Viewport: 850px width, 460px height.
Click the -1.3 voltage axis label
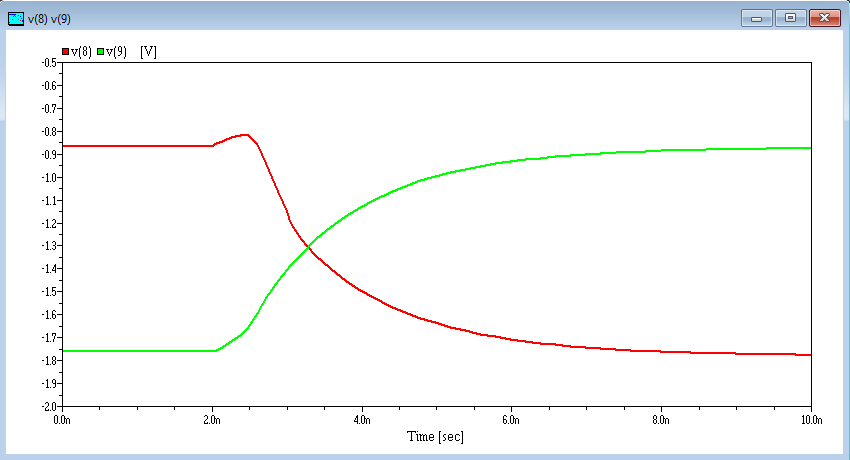[x=49, y=246]
